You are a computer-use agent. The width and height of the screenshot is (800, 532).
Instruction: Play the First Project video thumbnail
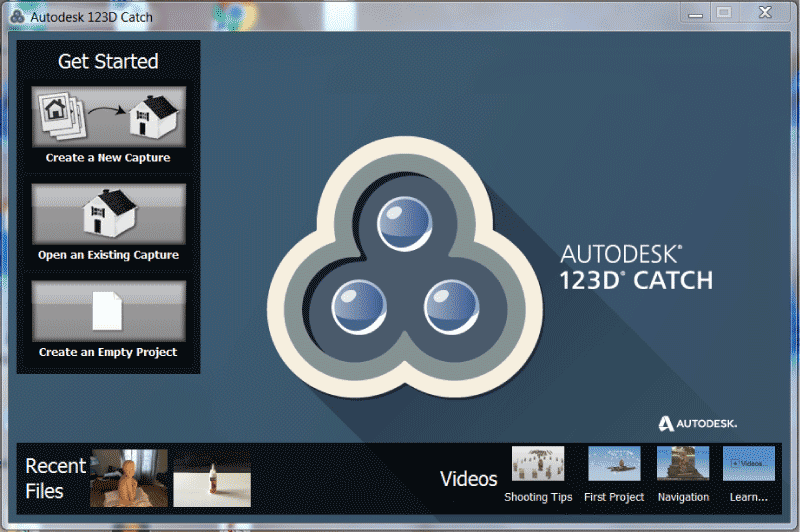point(614,464)
